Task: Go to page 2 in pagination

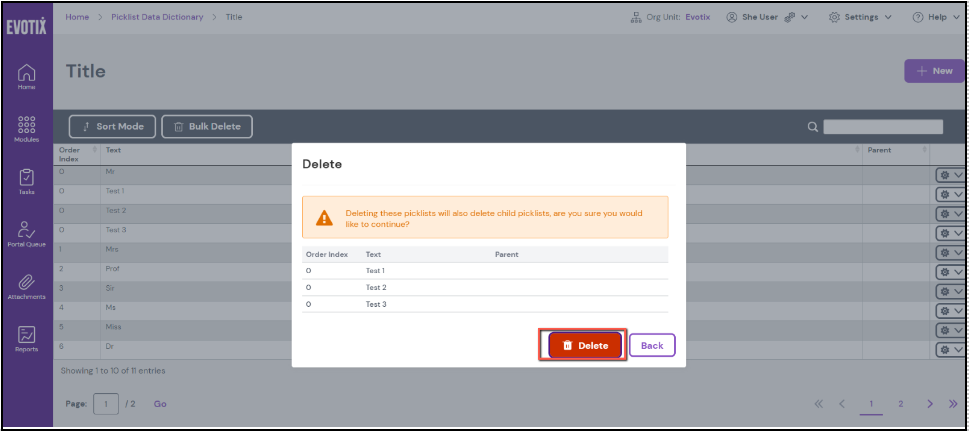Action: [900, 404]
